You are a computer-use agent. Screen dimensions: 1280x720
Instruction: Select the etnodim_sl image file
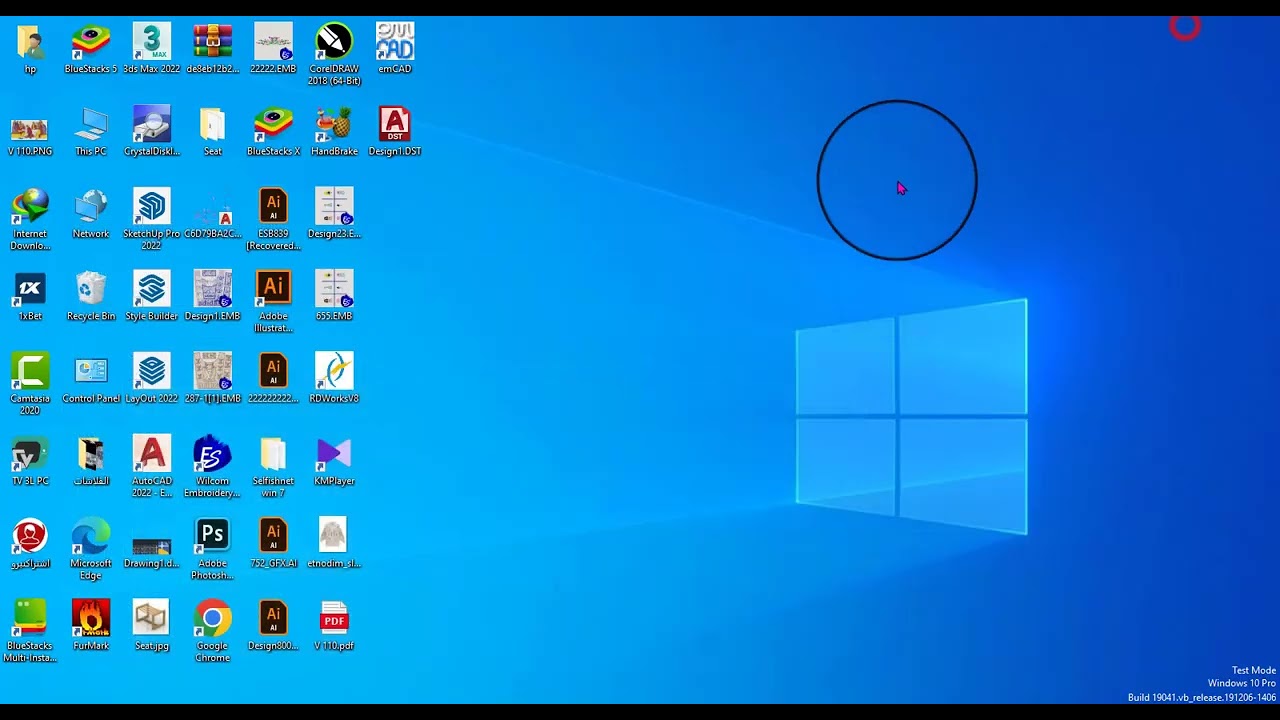click(334, 536)
